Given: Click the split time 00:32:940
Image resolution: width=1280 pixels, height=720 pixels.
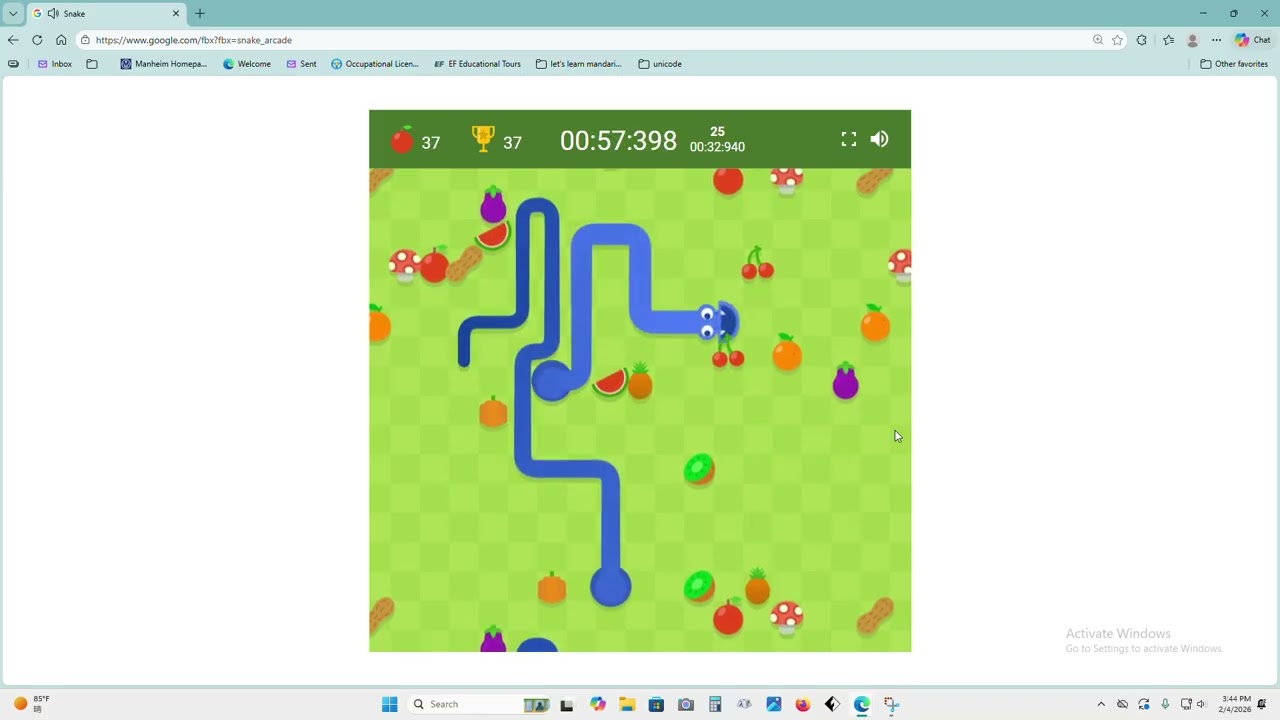Looking at the screenshot, I should (717, 147).
